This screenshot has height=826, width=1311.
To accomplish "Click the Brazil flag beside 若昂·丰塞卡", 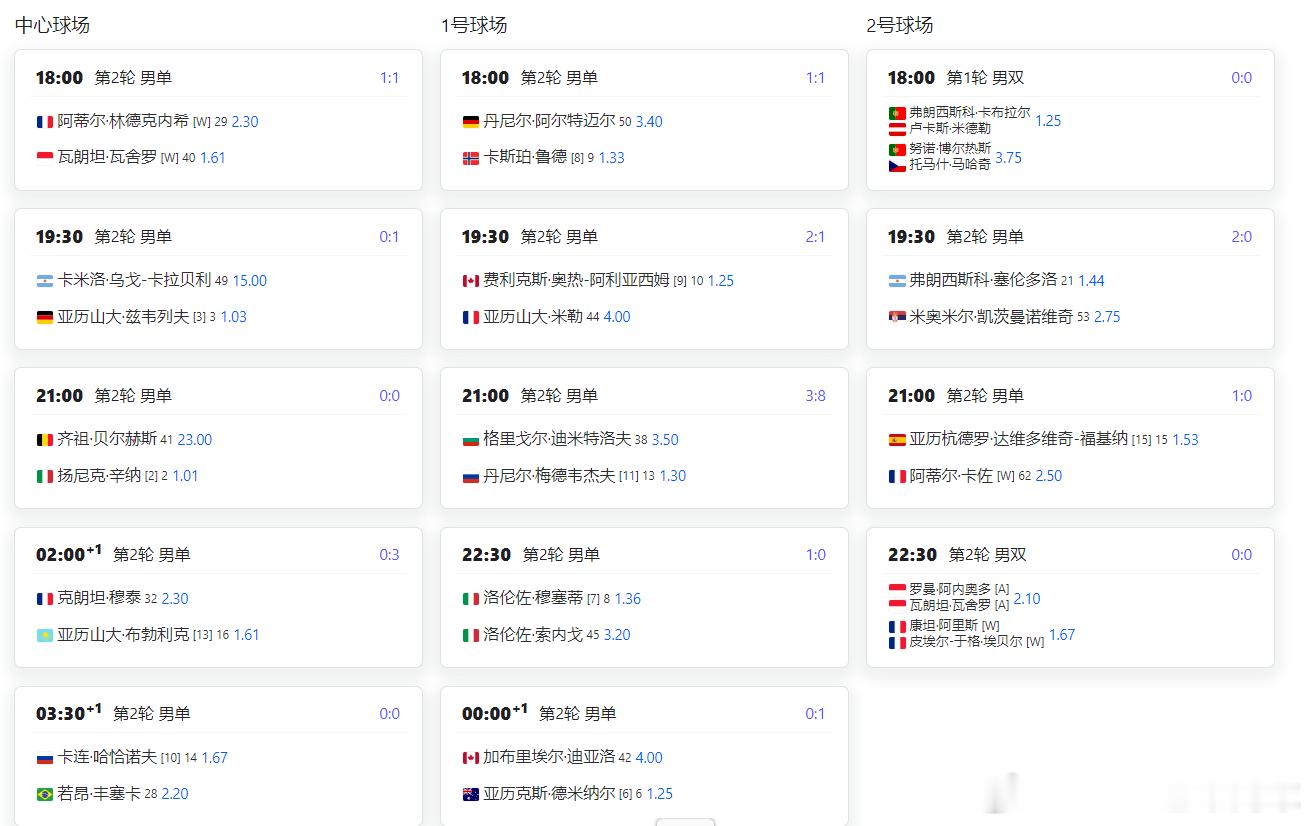I will pos(45,794).
